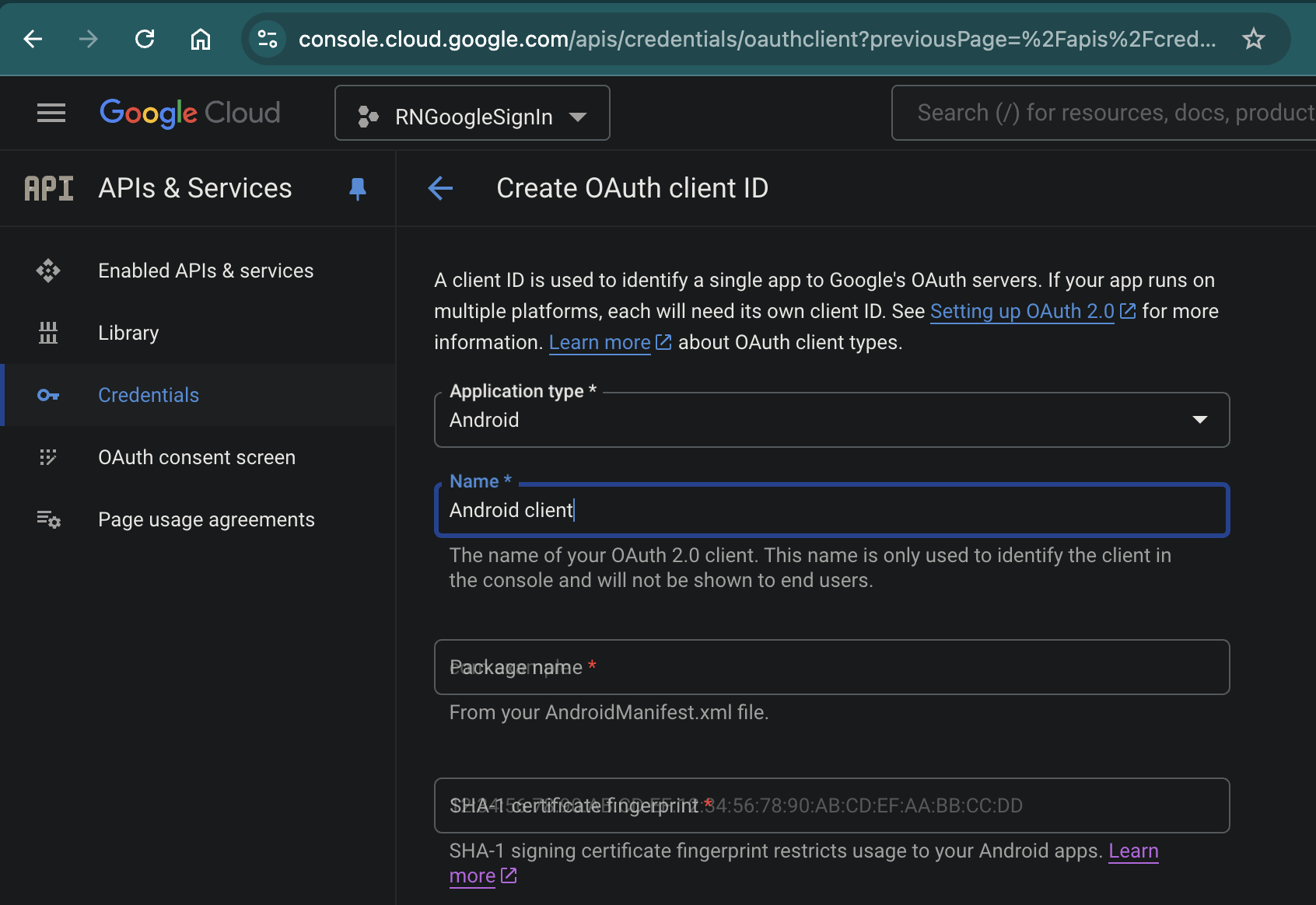Screen dimensions: 1316x905
Task: Click the Package name field
Action: coord(831,667)
